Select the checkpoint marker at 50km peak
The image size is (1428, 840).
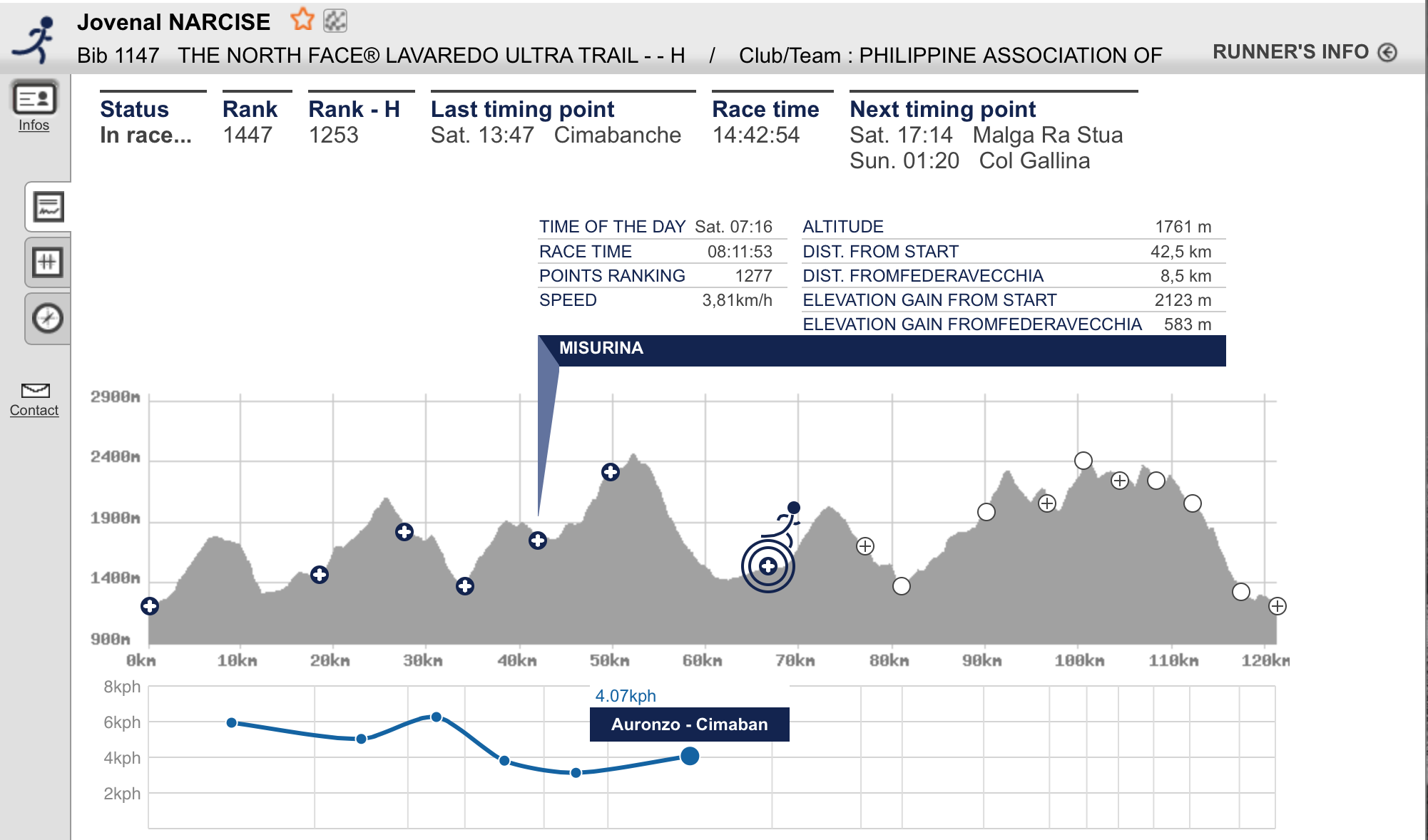(610, 472)
